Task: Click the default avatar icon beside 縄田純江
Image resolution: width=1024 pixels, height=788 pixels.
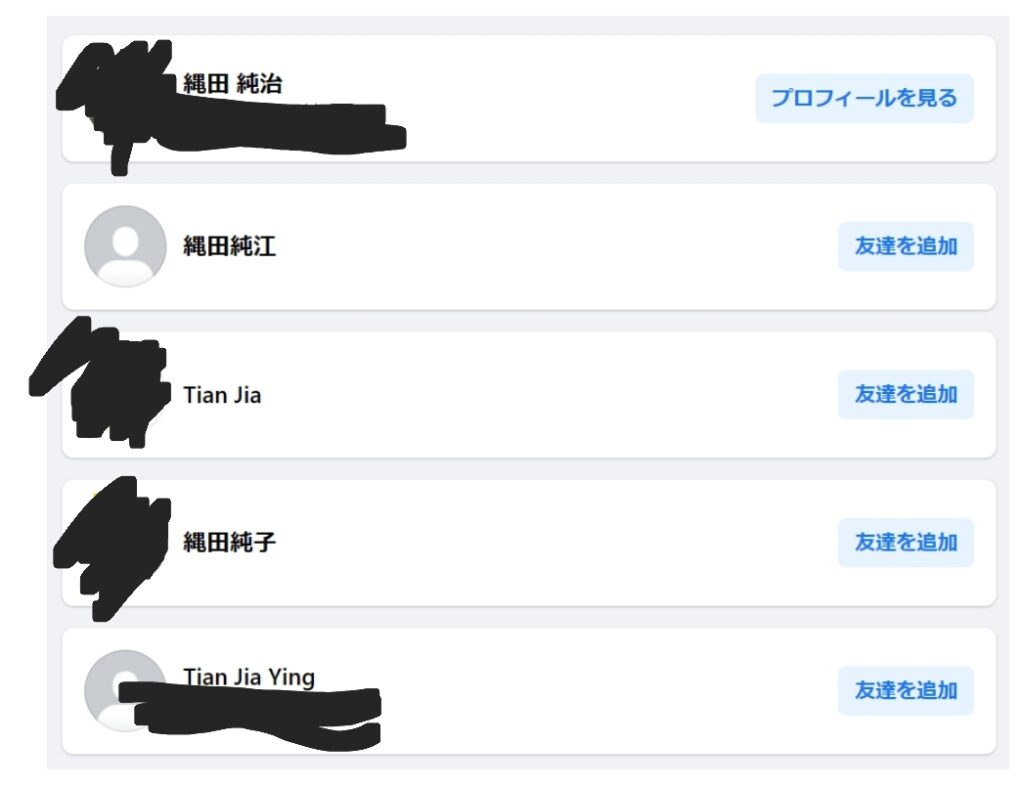Action: 125,247
